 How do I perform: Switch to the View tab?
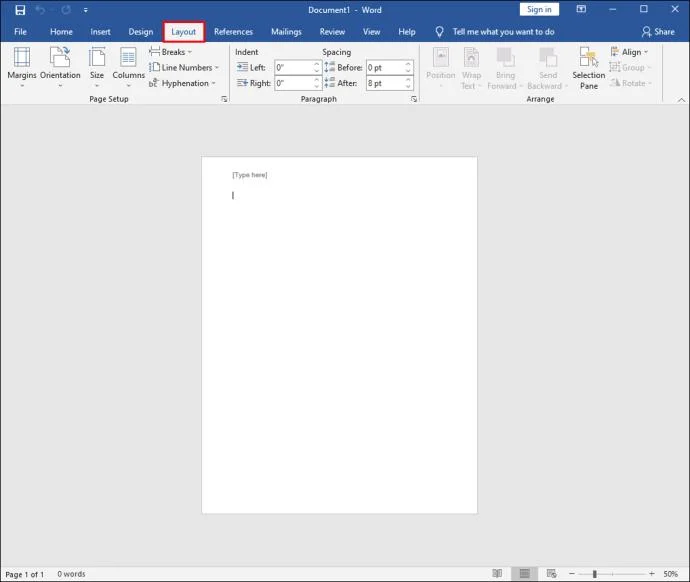(371, 32)
